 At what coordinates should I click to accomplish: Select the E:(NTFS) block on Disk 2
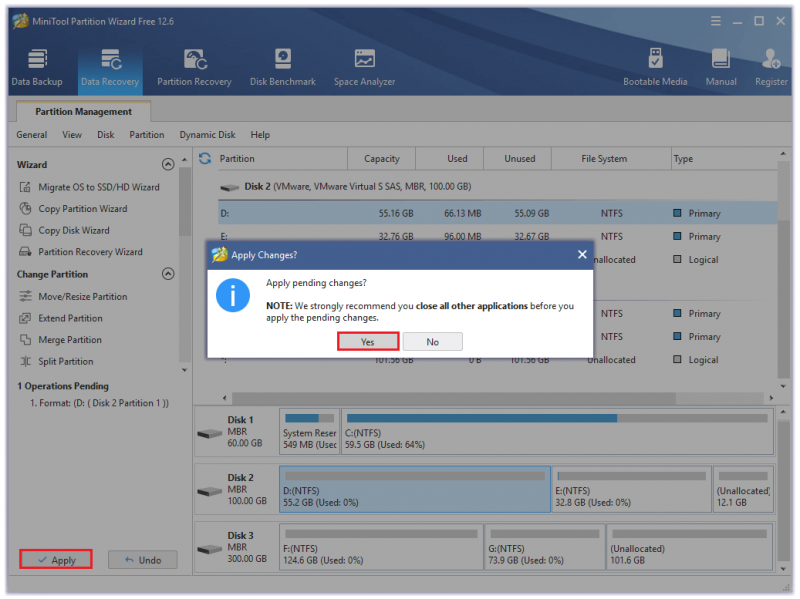tap(632, 489)
